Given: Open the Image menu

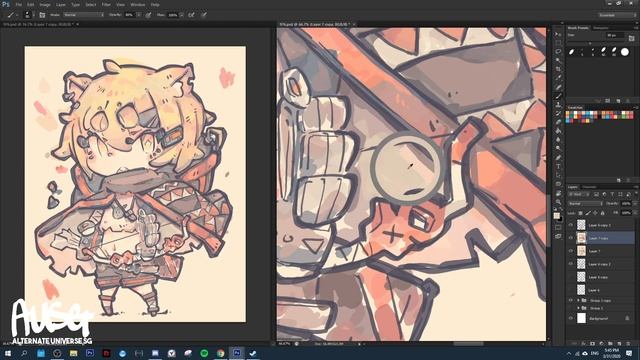Looking at the screenshot, I should pyautogui.click(x=45, y=4).
